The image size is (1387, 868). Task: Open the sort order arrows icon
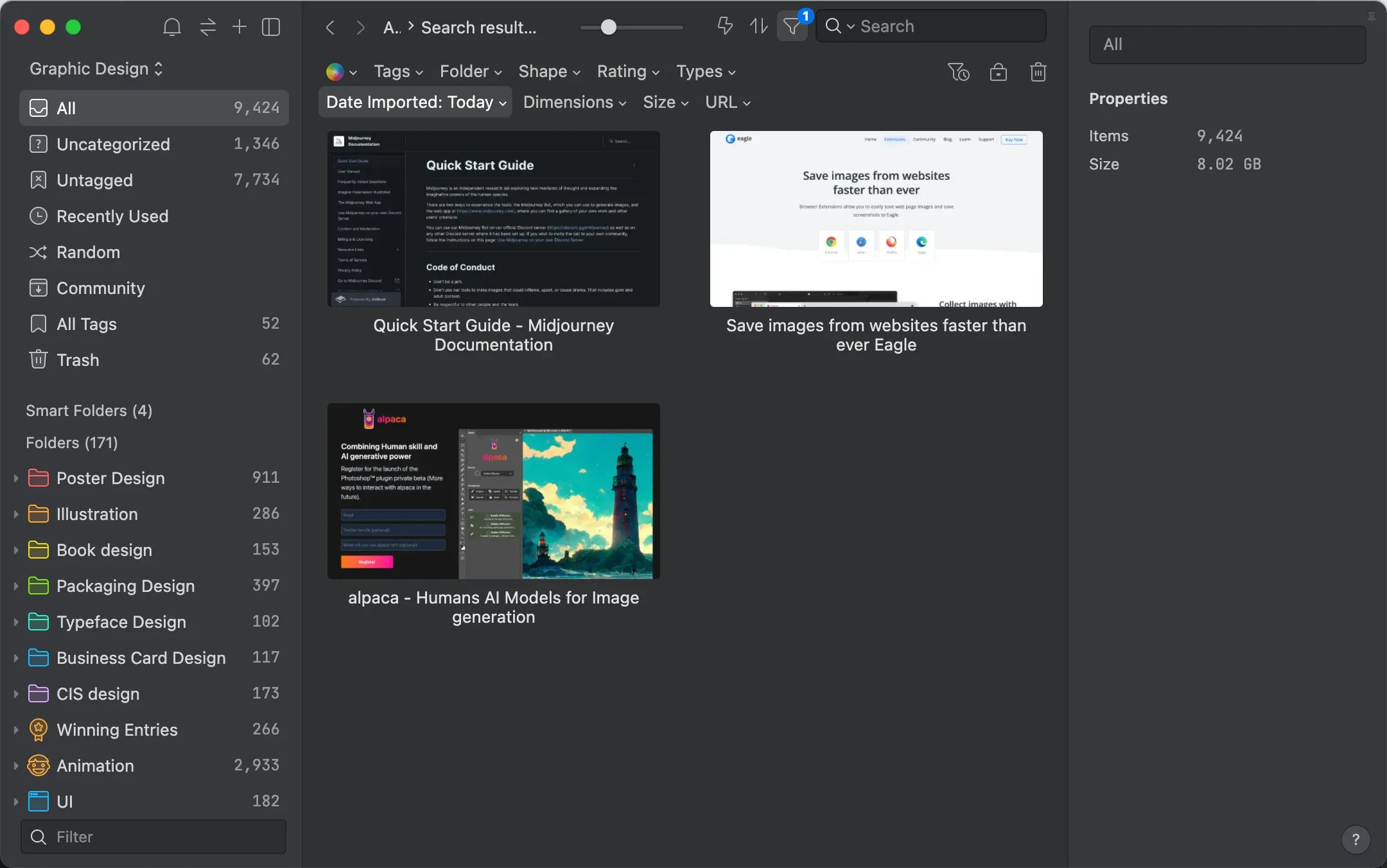(758, 26)
